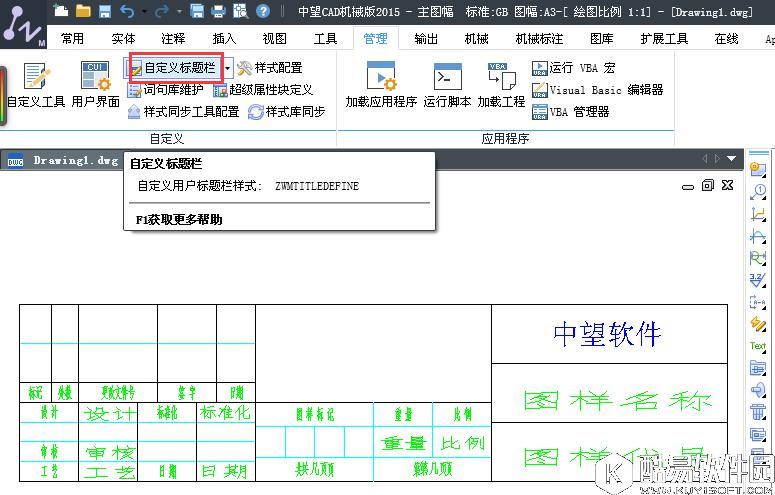This screenshot has height=495, width=775.
Task: Click 加载应用程序 icon
Action: pos(381,84)
